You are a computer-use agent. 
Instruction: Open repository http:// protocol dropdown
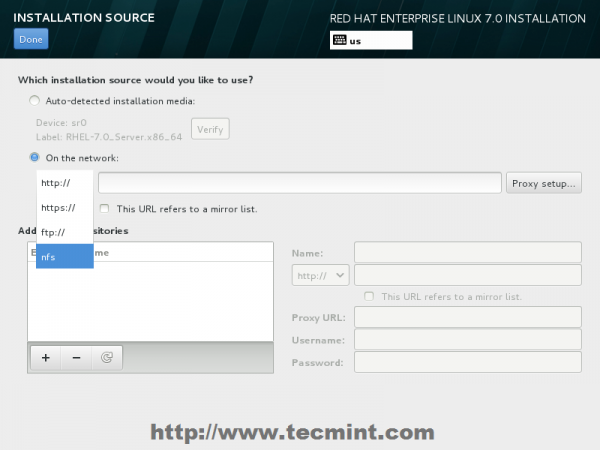(x=320, y=275)
